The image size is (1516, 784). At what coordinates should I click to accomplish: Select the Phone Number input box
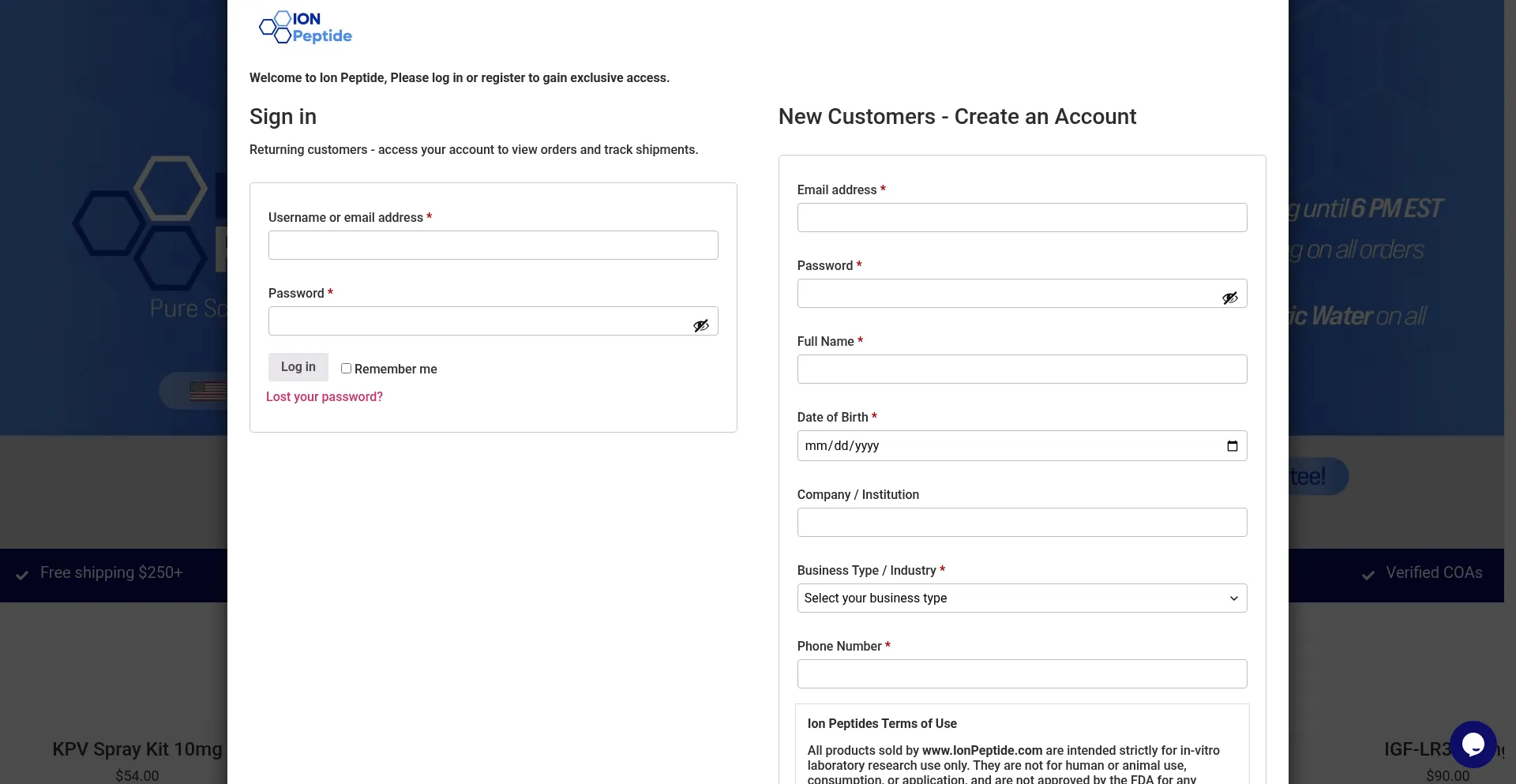[x=1022, y=674]
